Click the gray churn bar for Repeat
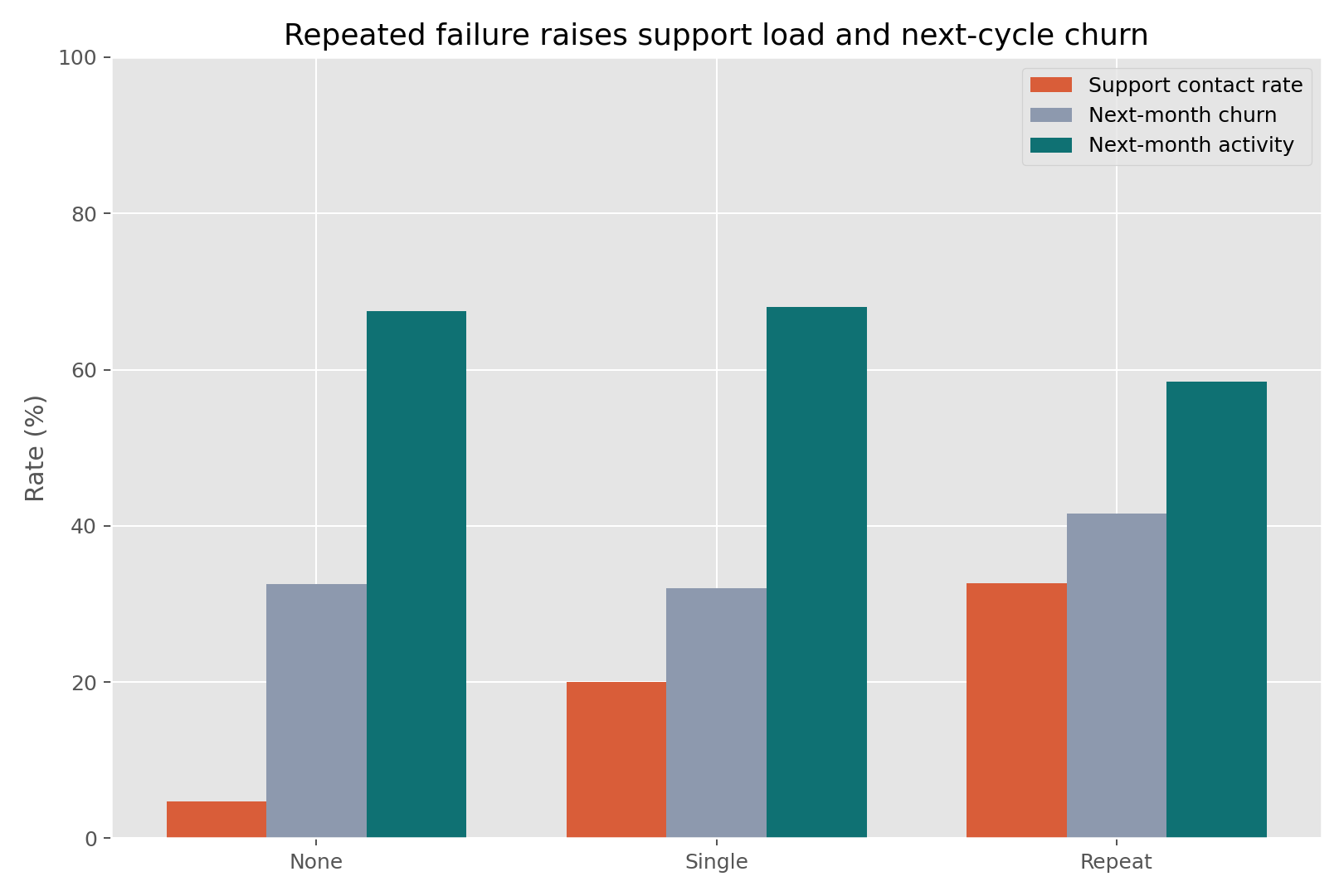 [x=1116, y=675]
